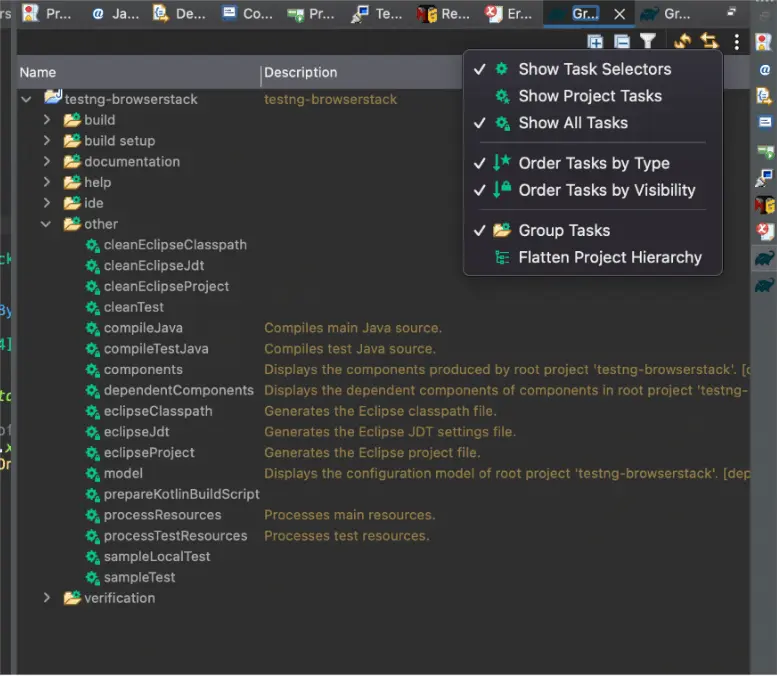This screenshot has height=676, width=777.
Task: Choose Show Project Tasks from menu
Action: point(589,96)
